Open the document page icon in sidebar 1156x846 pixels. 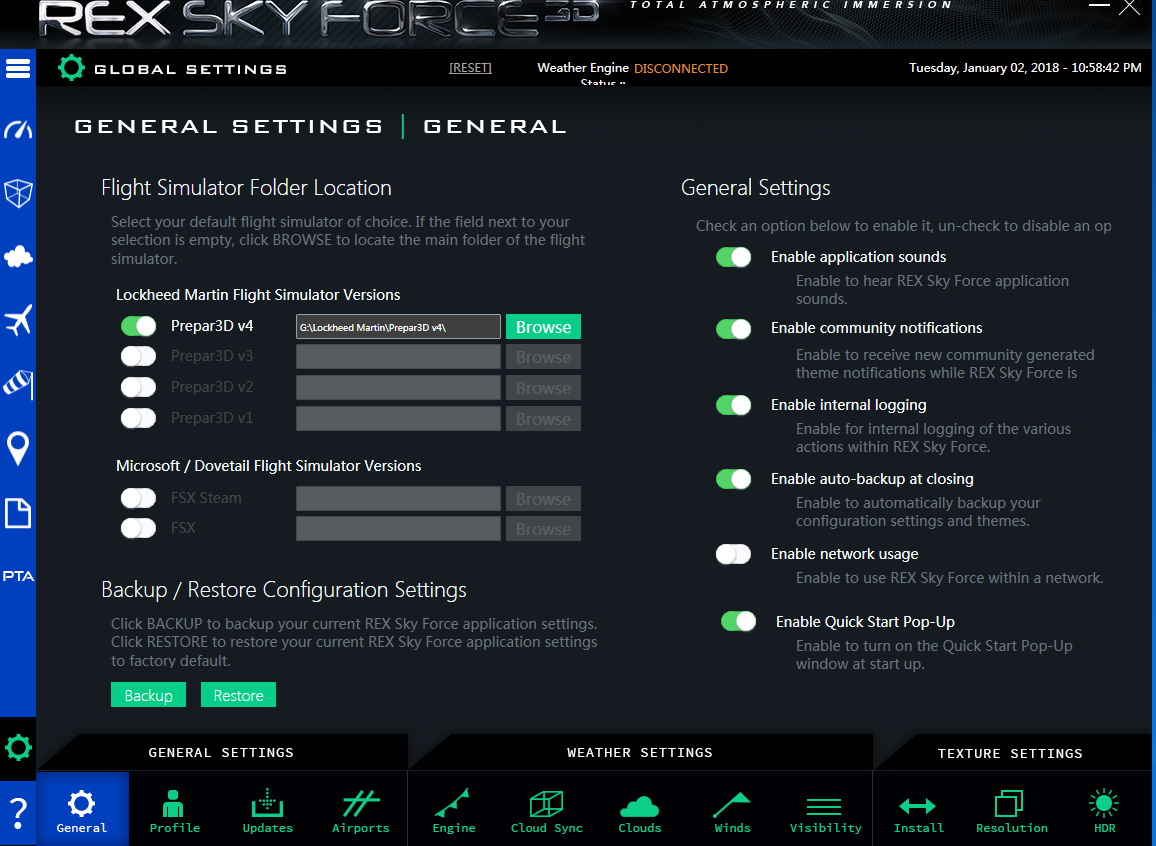pos(18,513)
